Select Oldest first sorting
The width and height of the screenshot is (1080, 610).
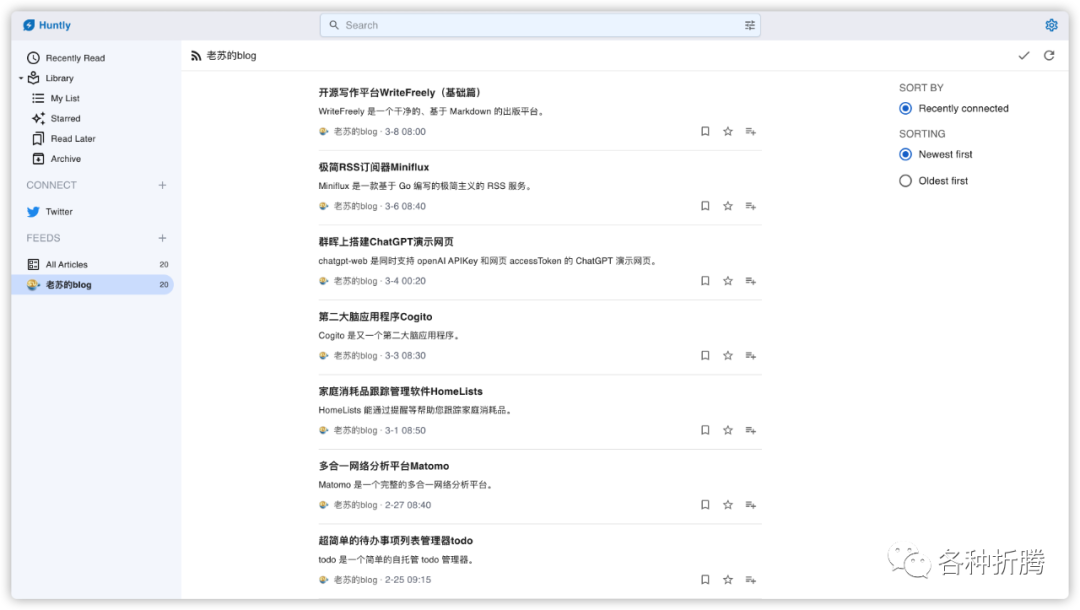pos(905,181)
